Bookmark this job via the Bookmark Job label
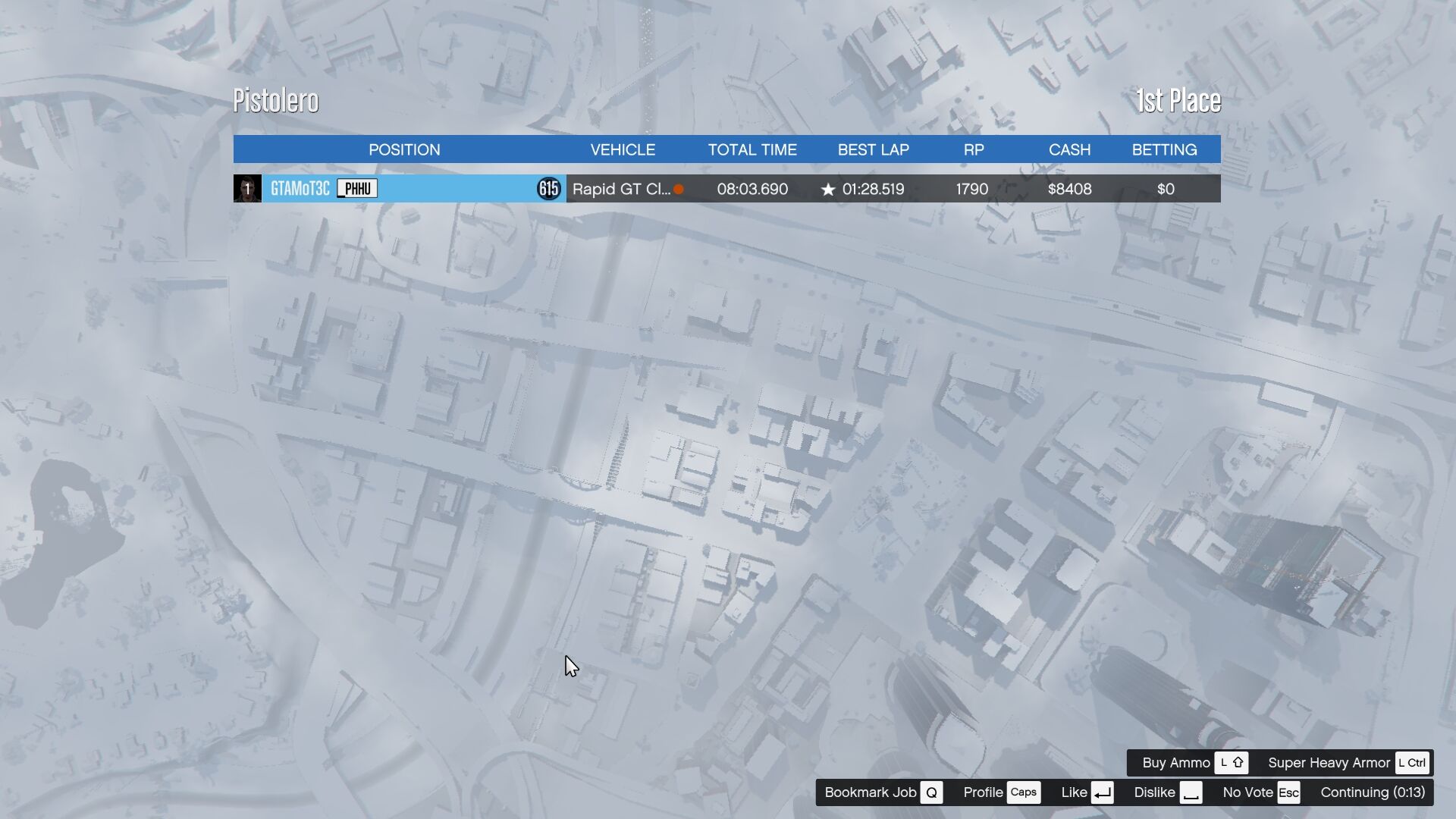 (x=871, y=792)
